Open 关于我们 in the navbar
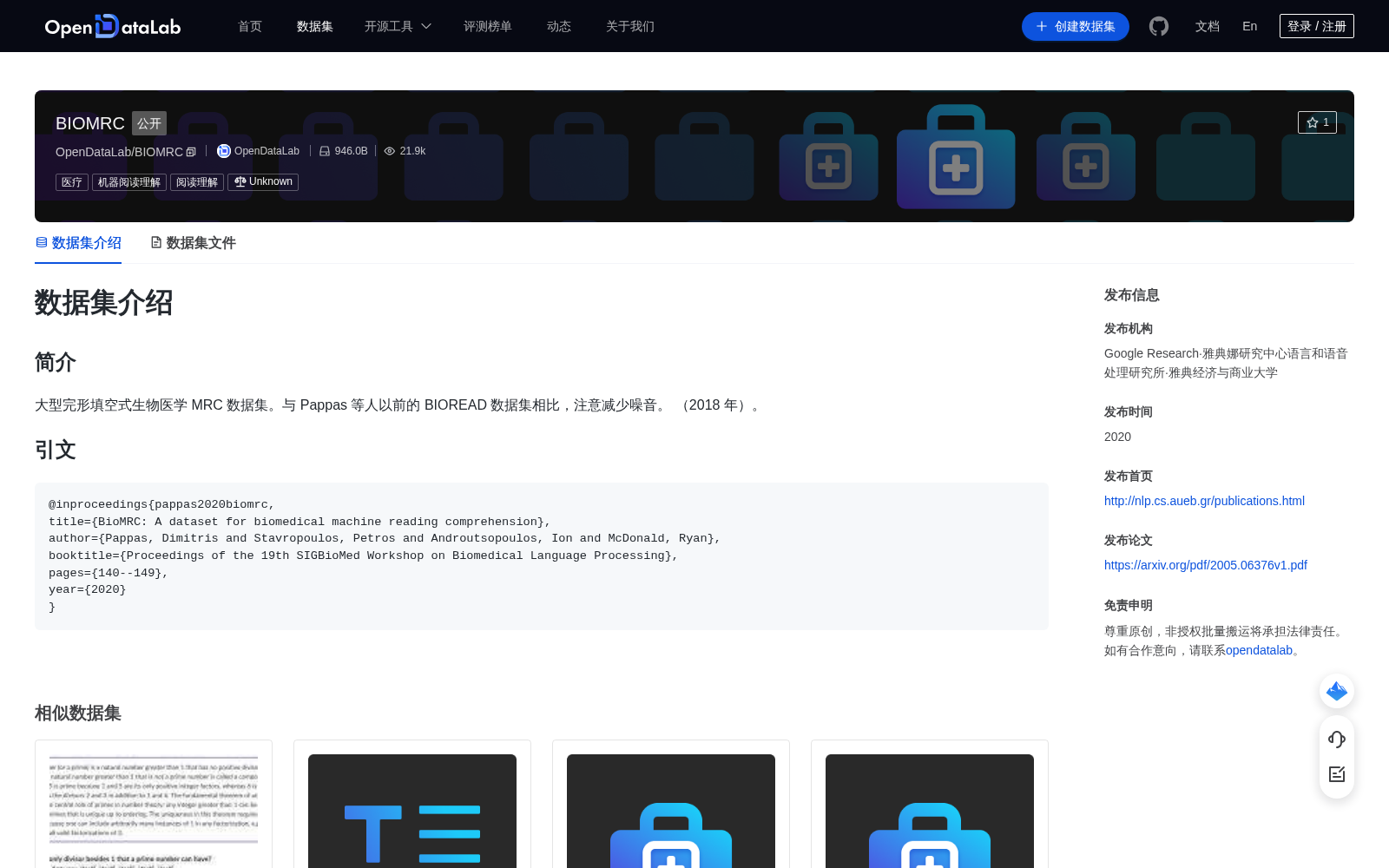The image size is (1389, 868). coord(630,26)
